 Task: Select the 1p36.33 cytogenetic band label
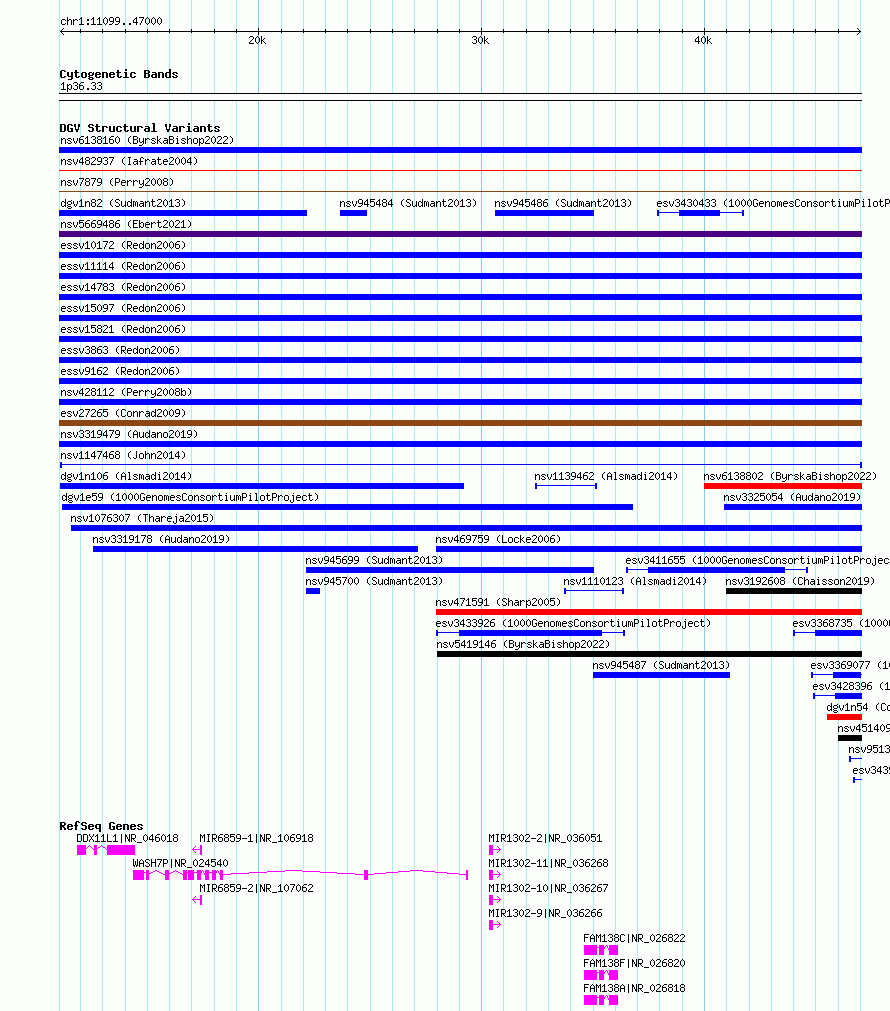coord(81,86)
